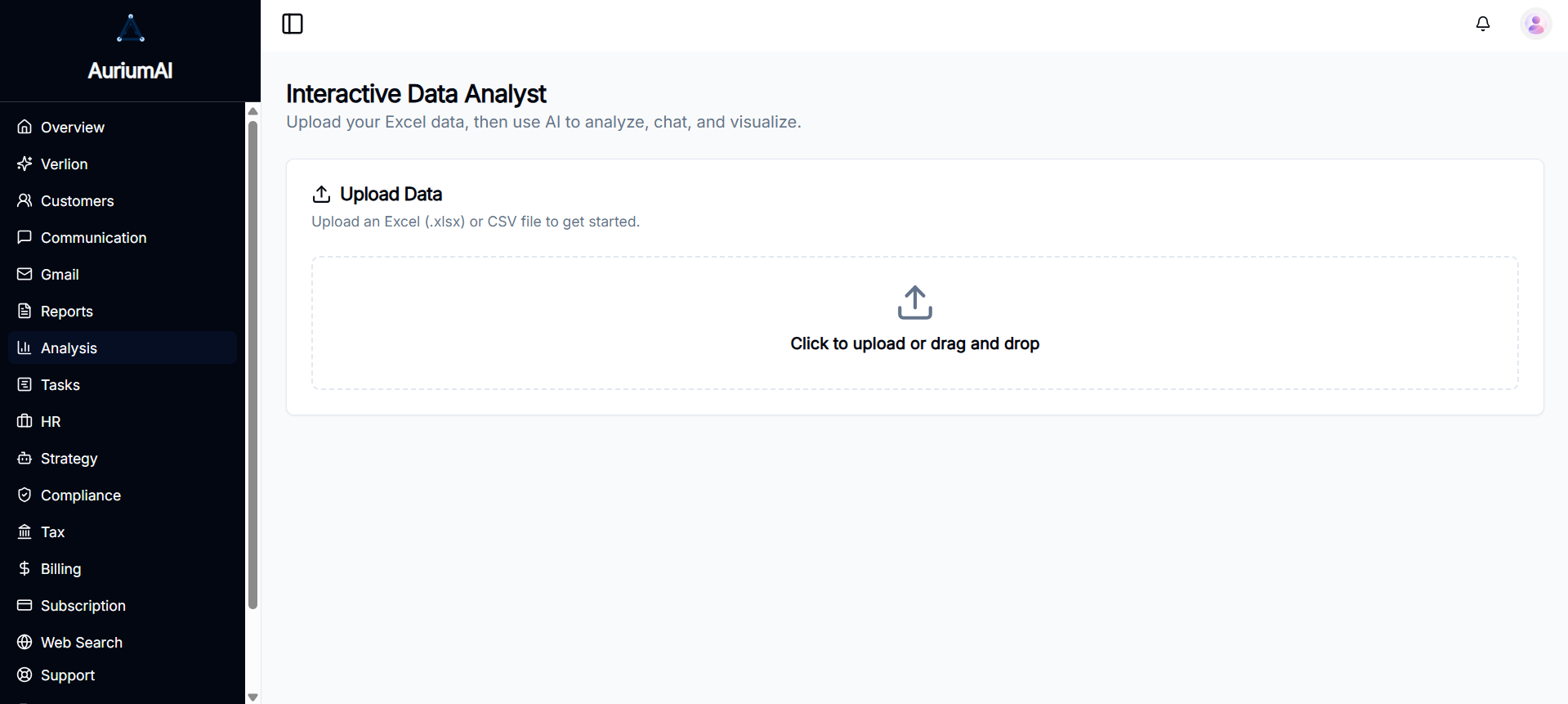Open the Subscription section
1568x704 pixels.
[83, 605]
